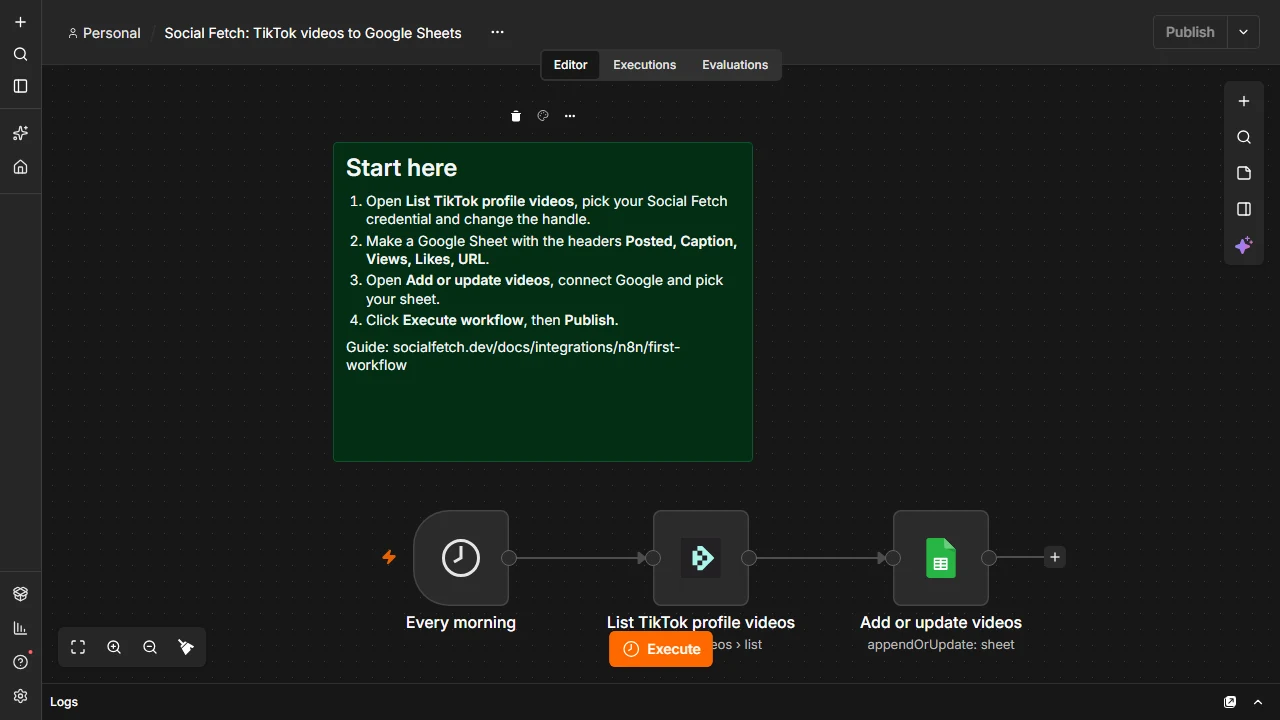1280x720 pixels.
Task: Click the plus icon in left sidebar
Action: pyautogui.click(x=20, y=22)
